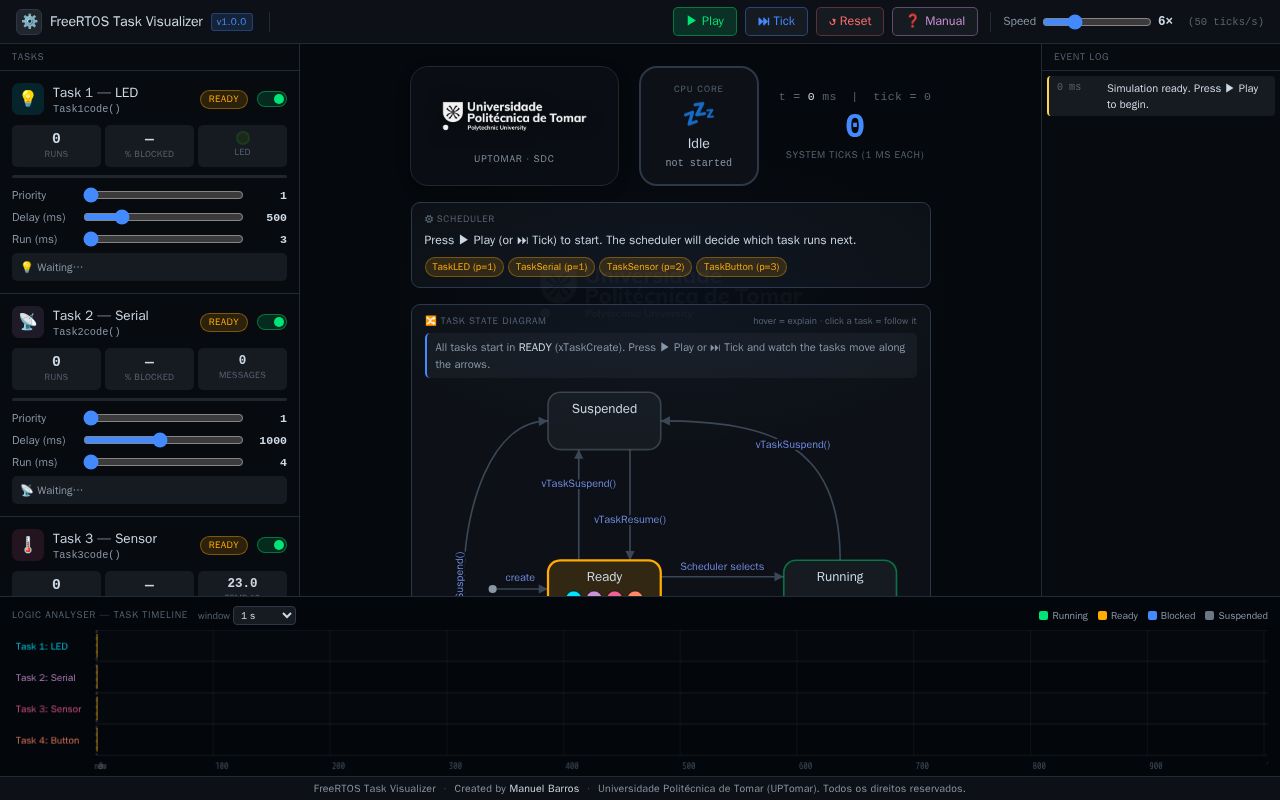Viewport: 1280px width, 800px height.
Task: Click the CPU core idle sleeping icon
Action: 699,115
